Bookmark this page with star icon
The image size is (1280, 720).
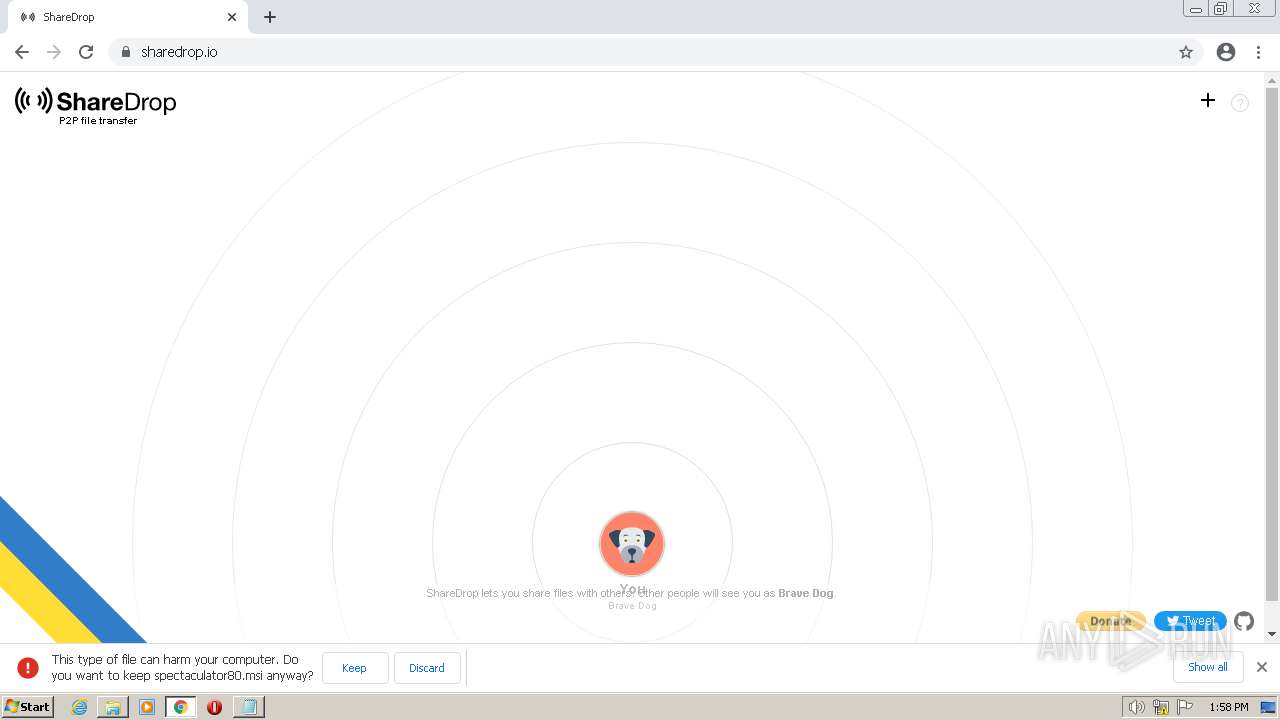pyautogui.click(x=1186, y=52)
